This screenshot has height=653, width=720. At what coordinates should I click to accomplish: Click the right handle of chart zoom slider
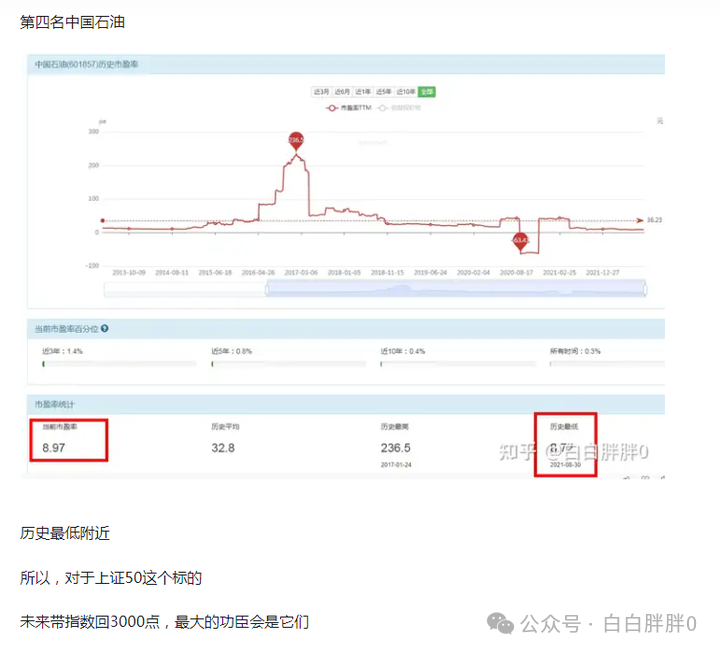[x=645, y=290]
